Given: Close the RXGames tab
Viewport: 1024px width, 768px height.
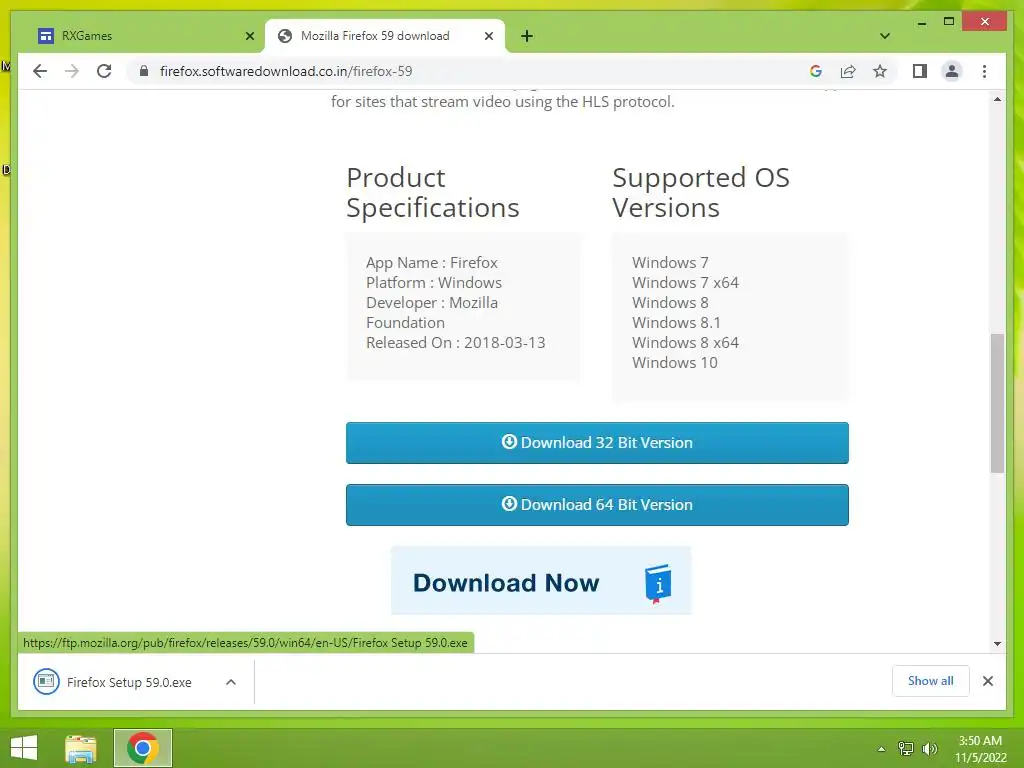Looking at the screenshot, I should pyautogui.click(x=249, y=36).
